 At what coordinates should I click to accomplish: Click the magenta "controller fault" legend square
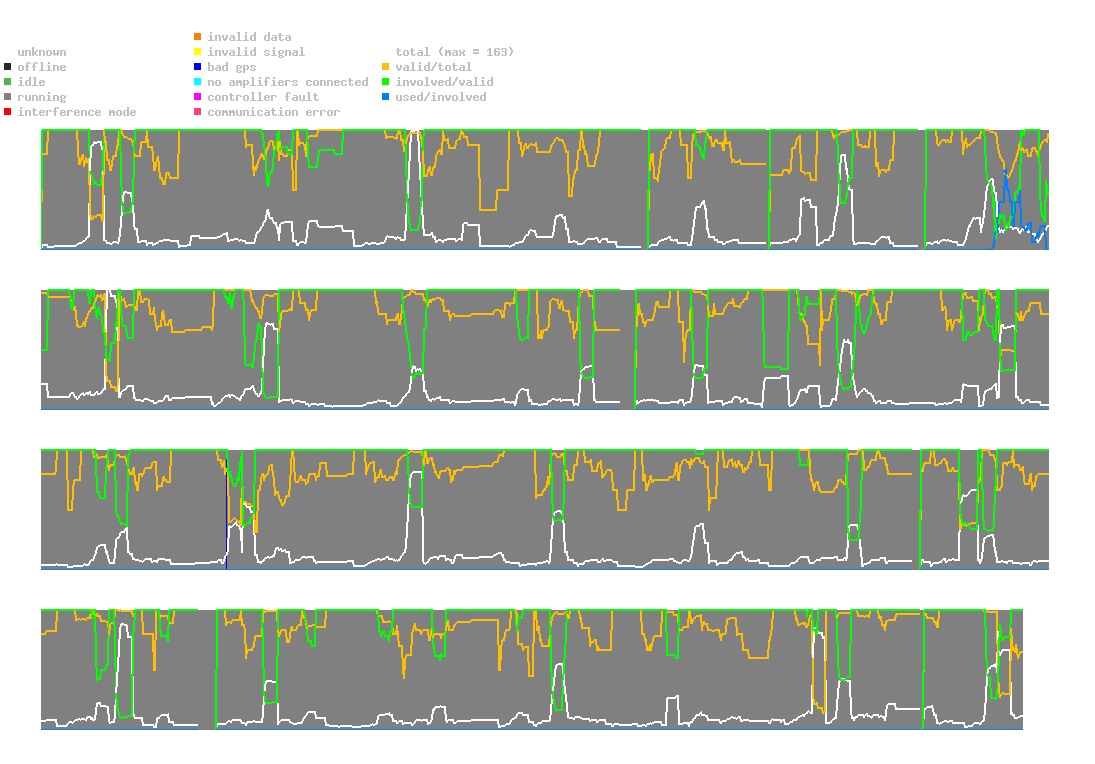[198, 97]
